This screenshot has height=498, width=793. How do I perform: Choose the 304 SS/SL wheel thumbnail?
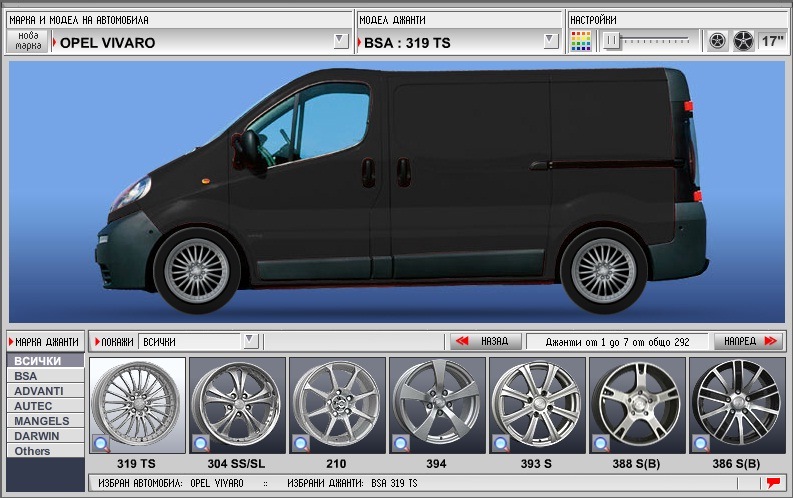pos(237,405)
